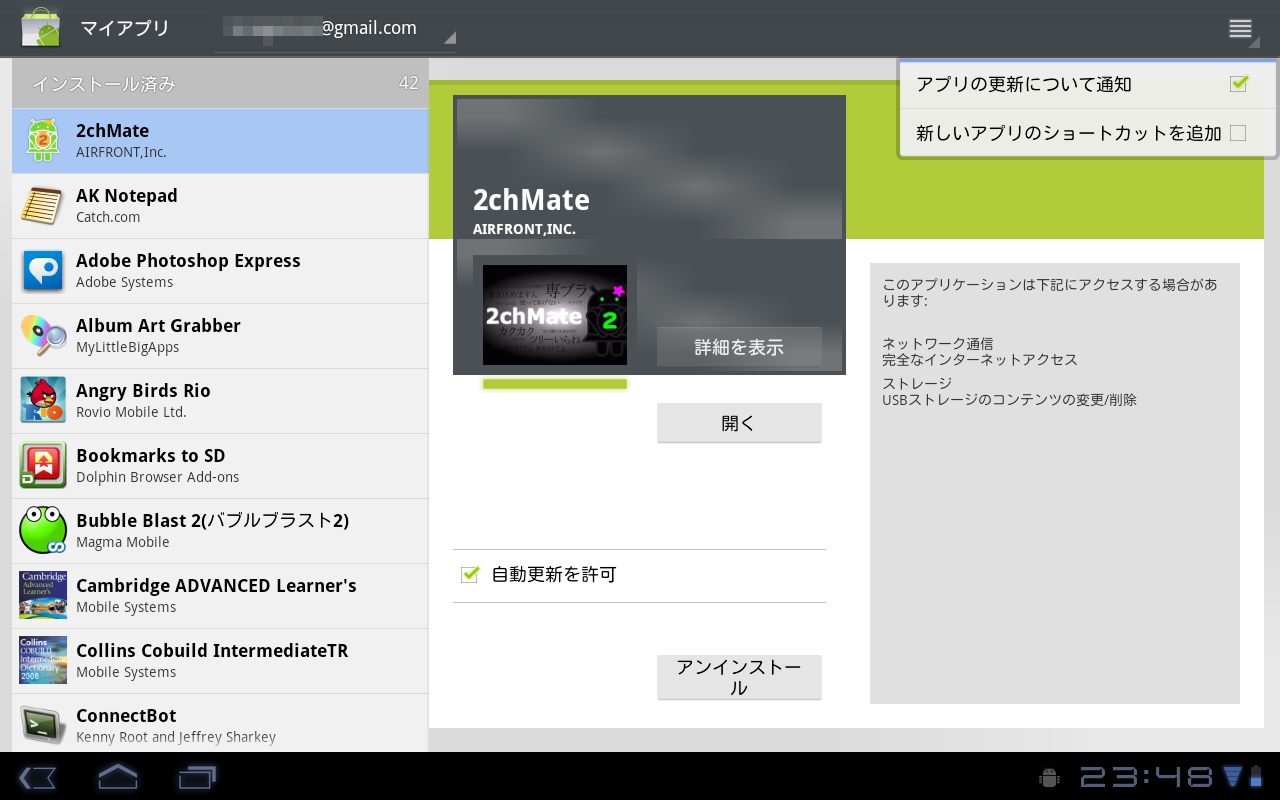Click the Bookmarks to SD icon
Viewport: 1280px width, 800px height.
click(x=42, y=465)
